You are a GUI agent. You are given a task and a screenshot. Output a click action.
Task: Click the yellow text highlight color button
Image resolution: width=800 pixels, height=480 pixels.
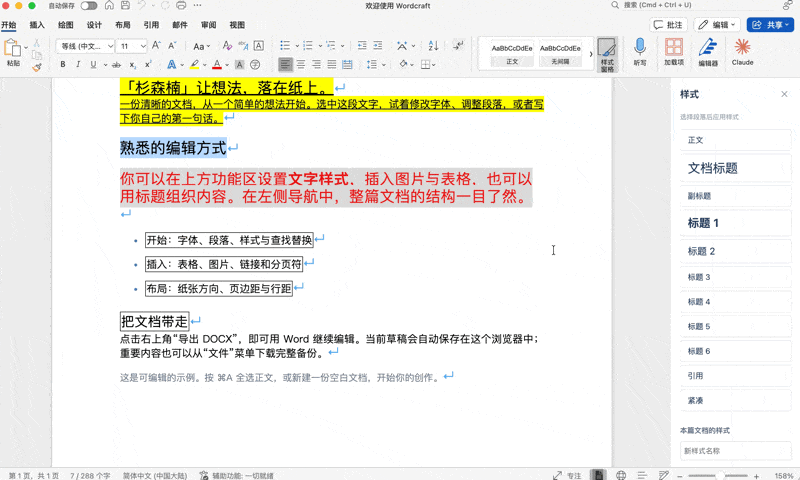point(194,65)
